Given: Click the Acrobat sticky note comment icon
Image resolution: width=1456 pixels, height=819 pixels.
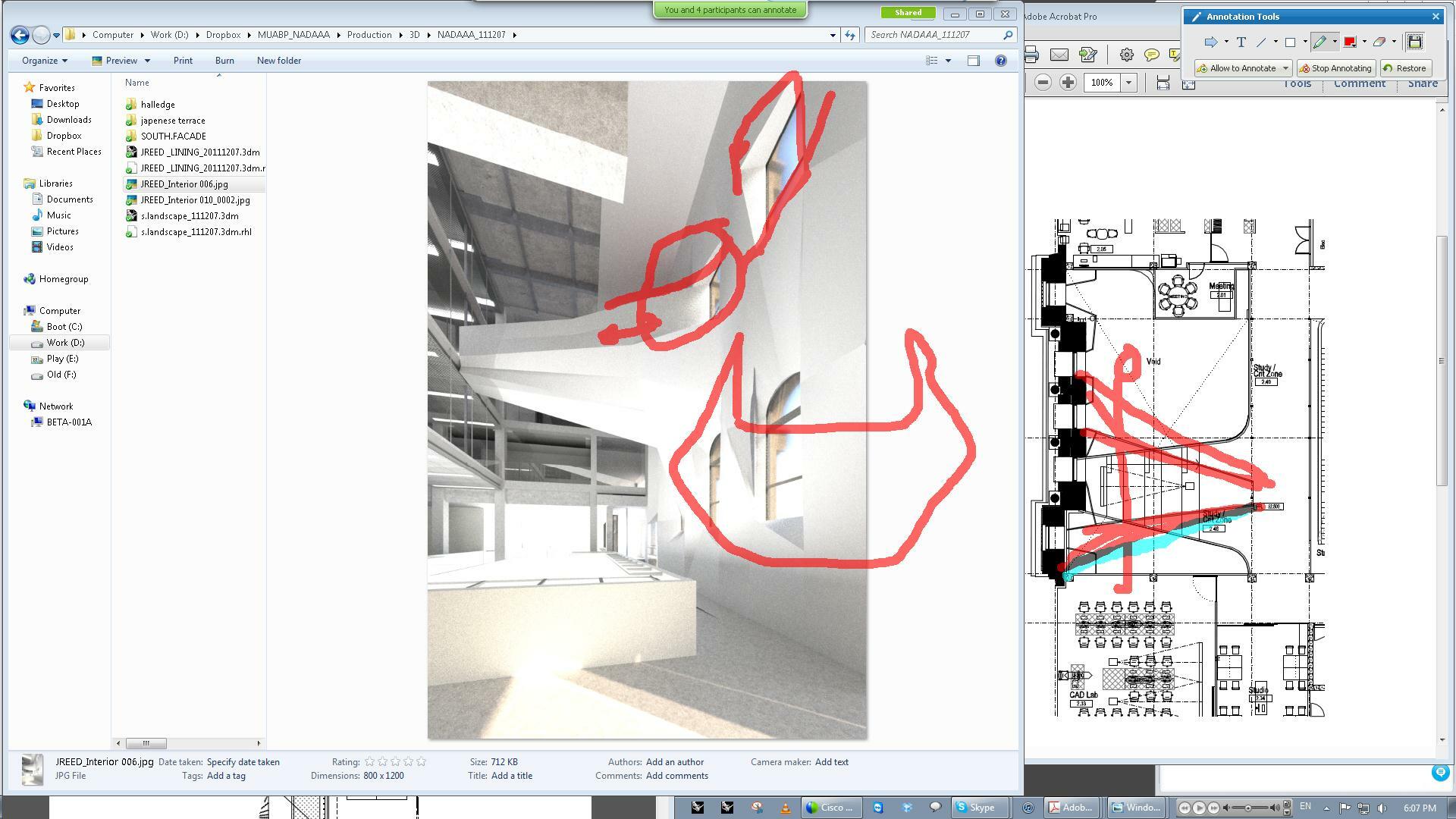Looking at the screenshot, I should [x=1151, y=55].
